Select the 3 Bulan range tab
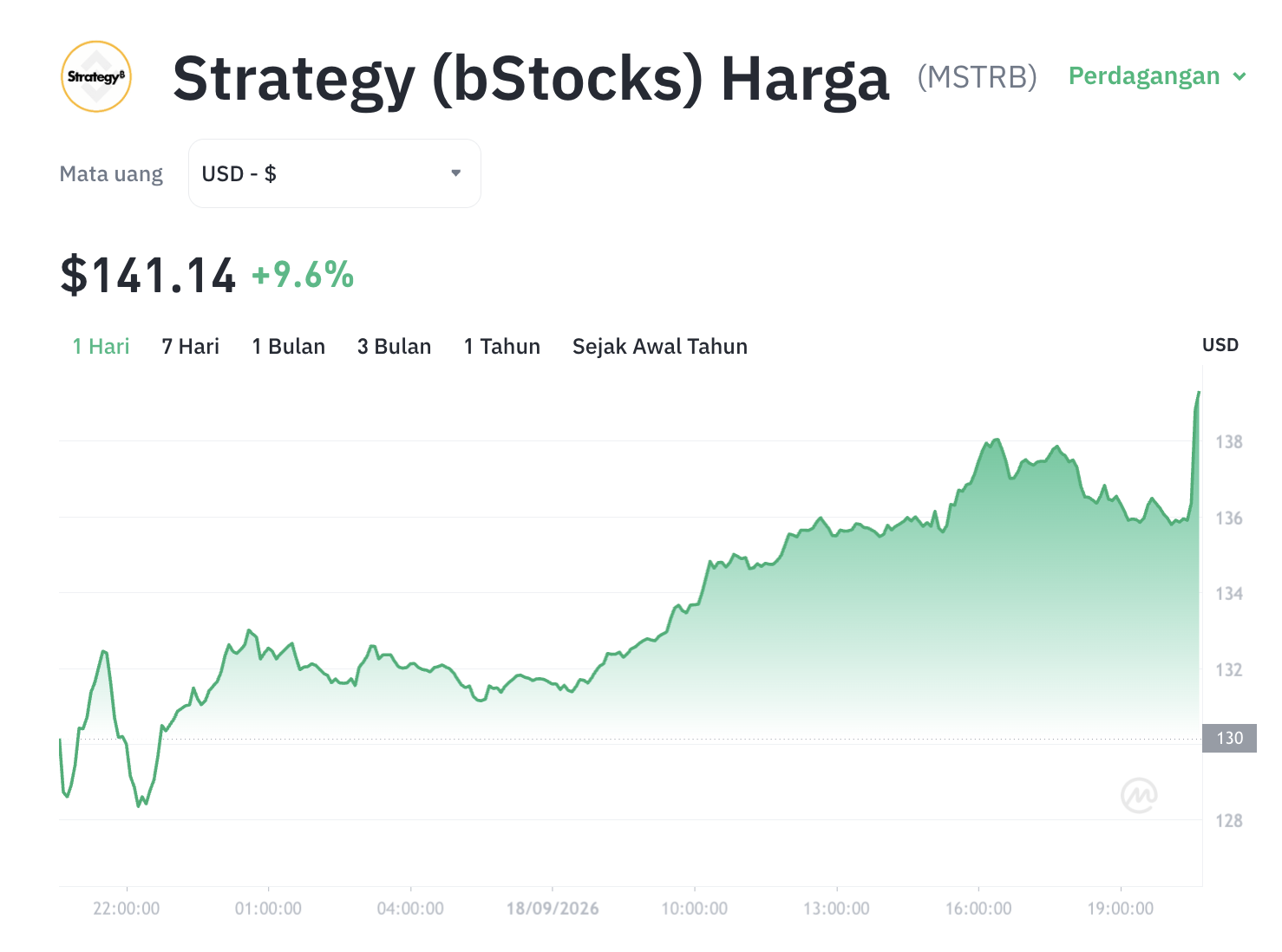Screen dimensions: 1282x952 pos(395,347)
